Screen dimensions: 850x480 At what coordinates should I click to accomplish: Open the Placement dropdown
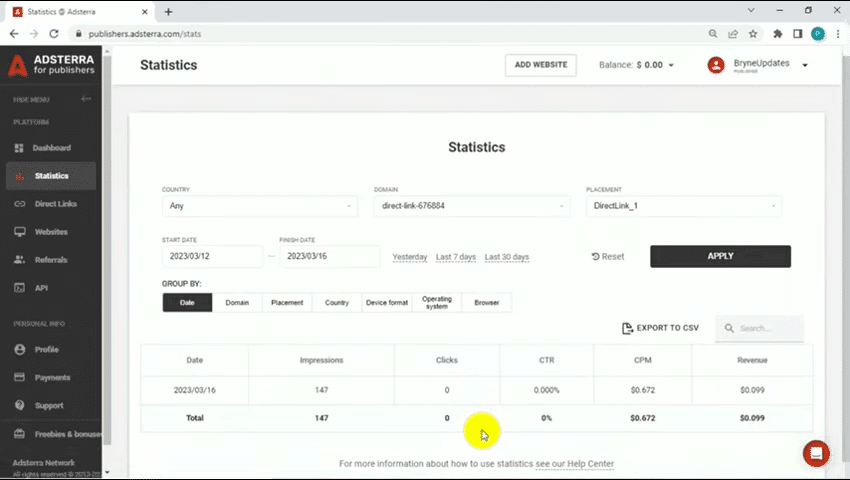(684, 206)
